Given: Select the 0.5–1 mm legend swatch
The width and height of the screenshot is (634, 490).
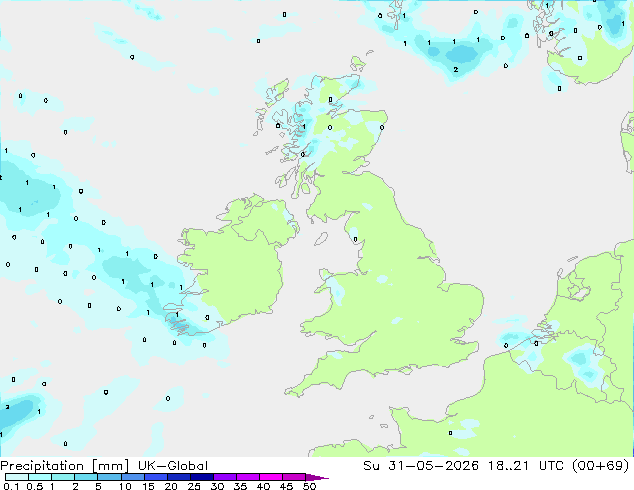Looking at the screenshot, I should (x=40, y=477).
